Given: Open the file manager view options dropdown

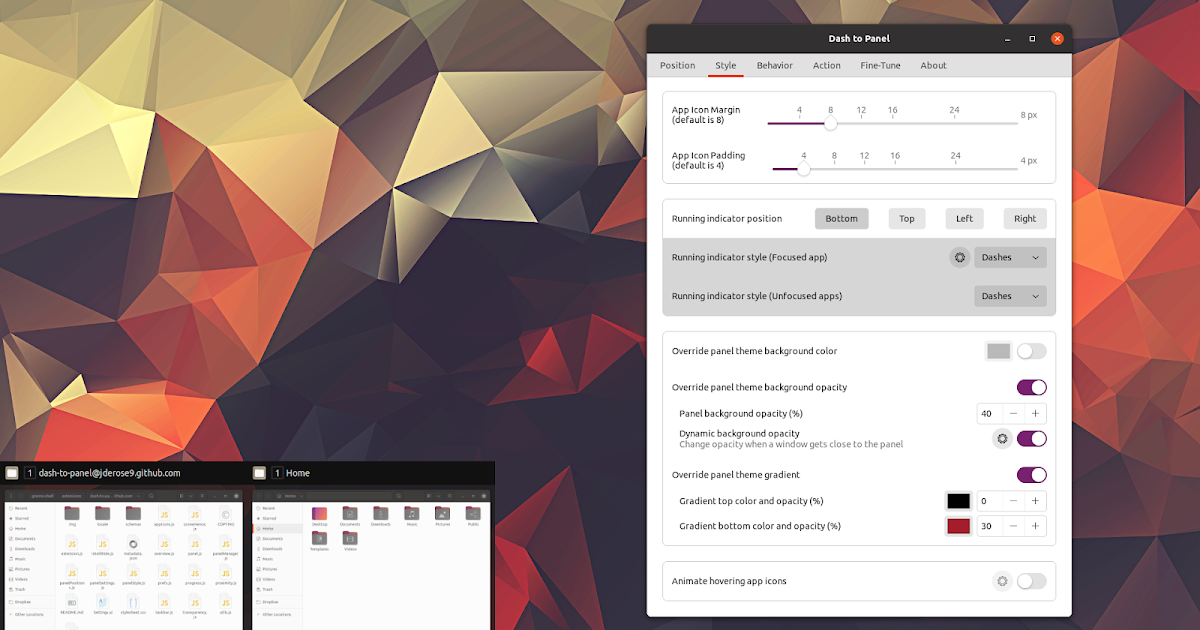Looking at the screenshot, I should coord(191,496).
